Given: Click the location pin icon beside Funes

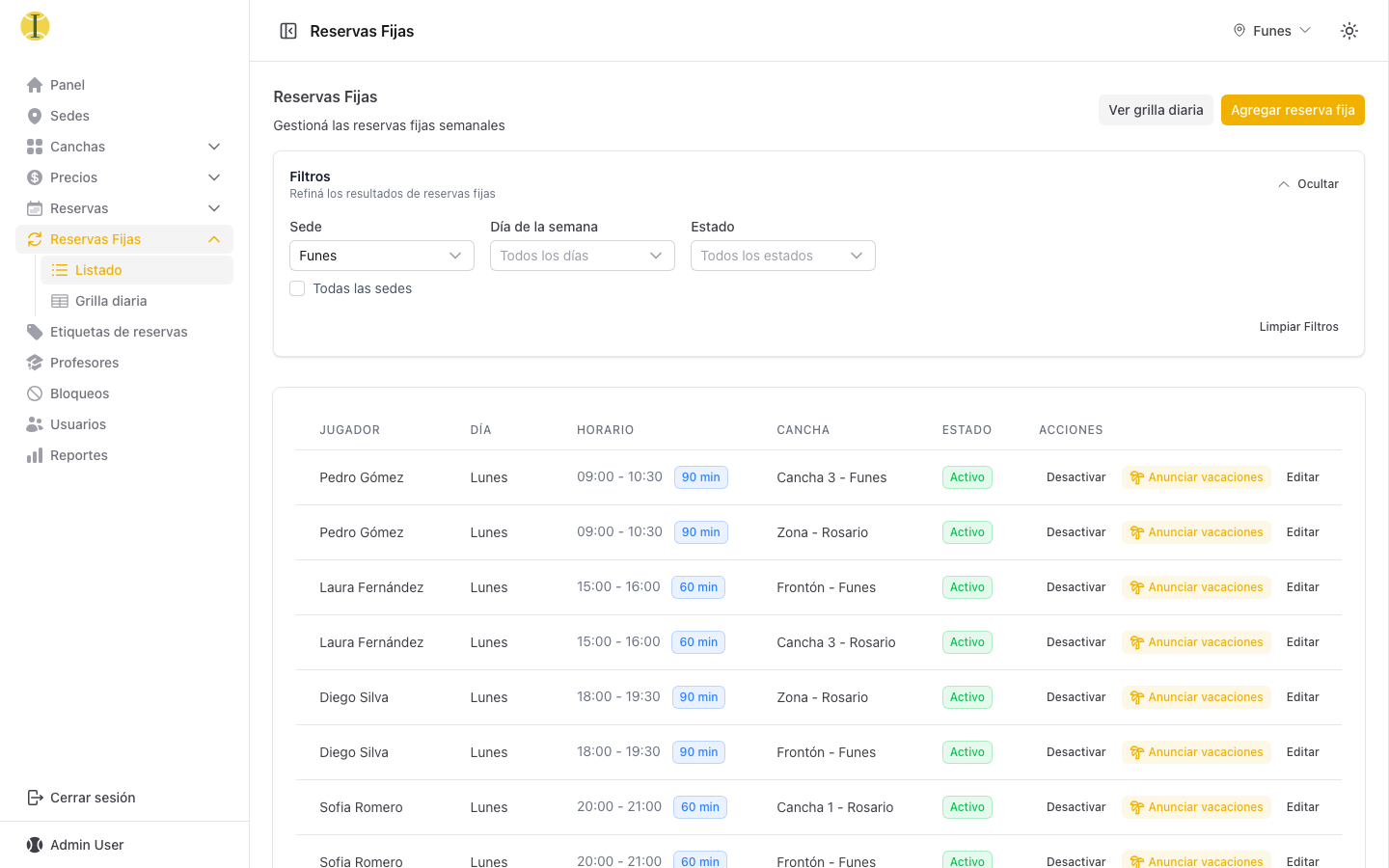Looking at the screenshot, I should [x=1239, y=31].
